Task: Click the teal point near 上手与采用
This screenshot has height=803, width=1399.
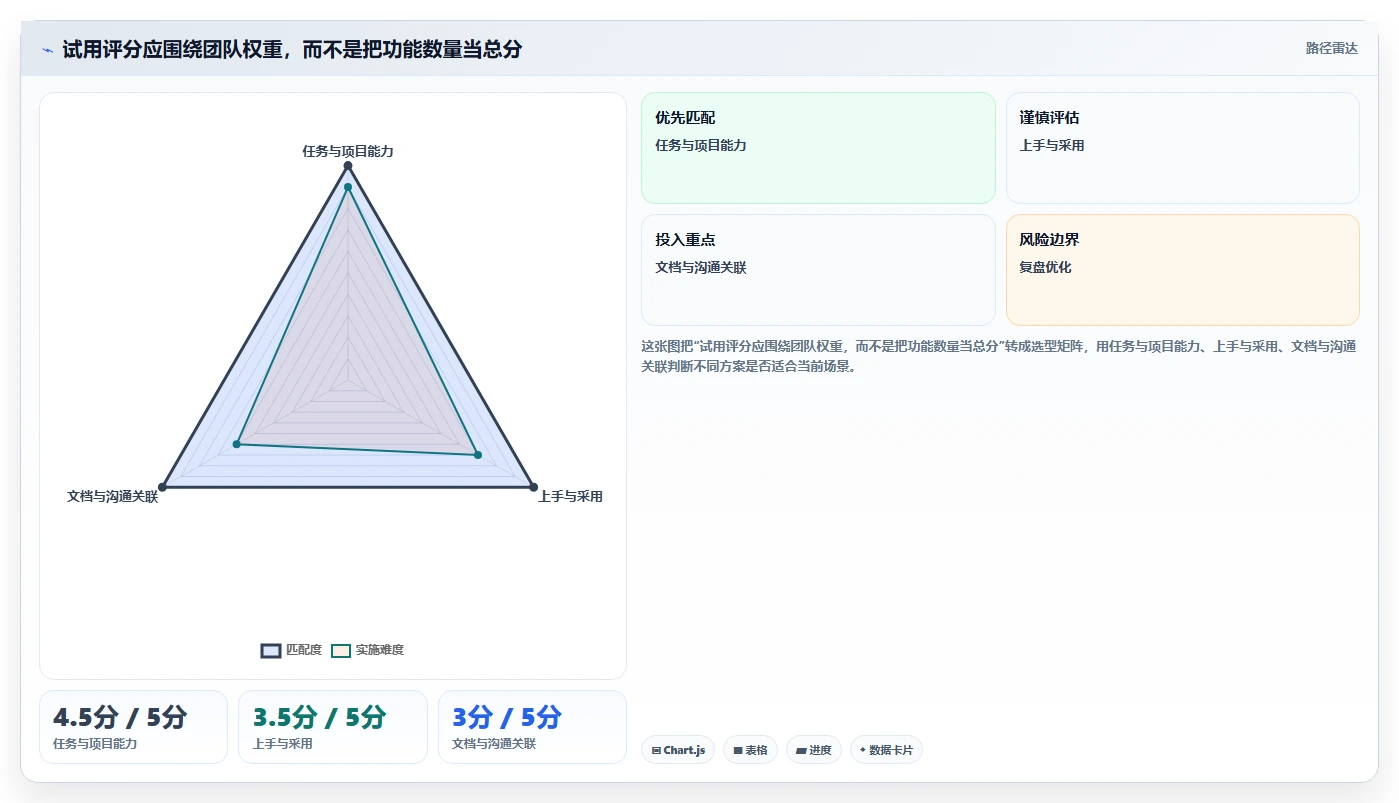Action: tap(477, 455)
